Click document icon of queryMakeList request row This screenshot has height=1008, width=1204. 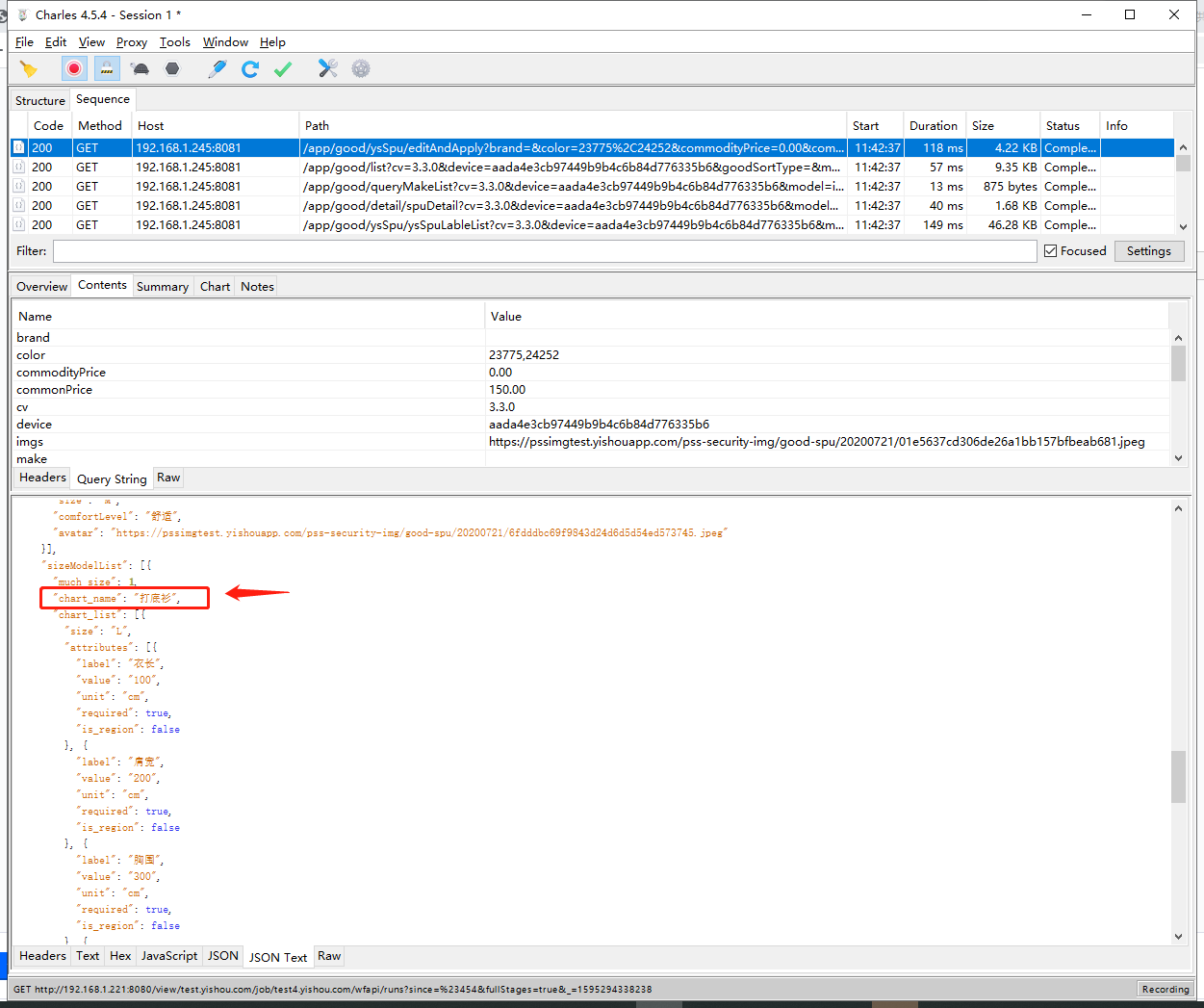coord(18,186)
